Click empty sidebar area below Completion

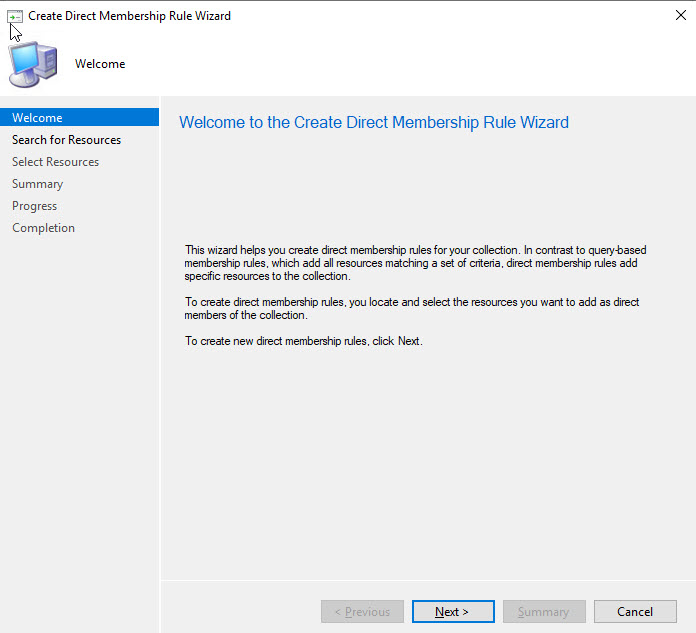(x=79, y=420)
